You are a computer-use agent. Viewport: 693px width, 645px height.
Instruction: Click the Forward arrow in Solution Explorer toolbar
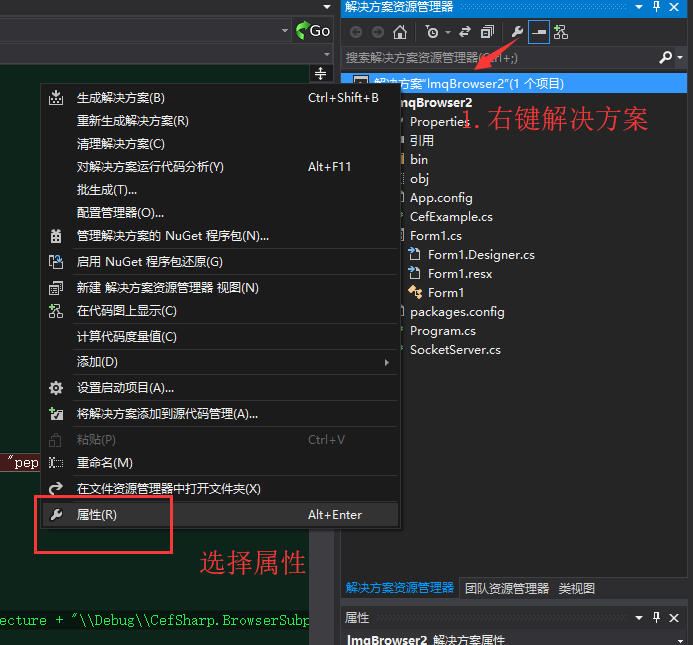pos(378,32)
